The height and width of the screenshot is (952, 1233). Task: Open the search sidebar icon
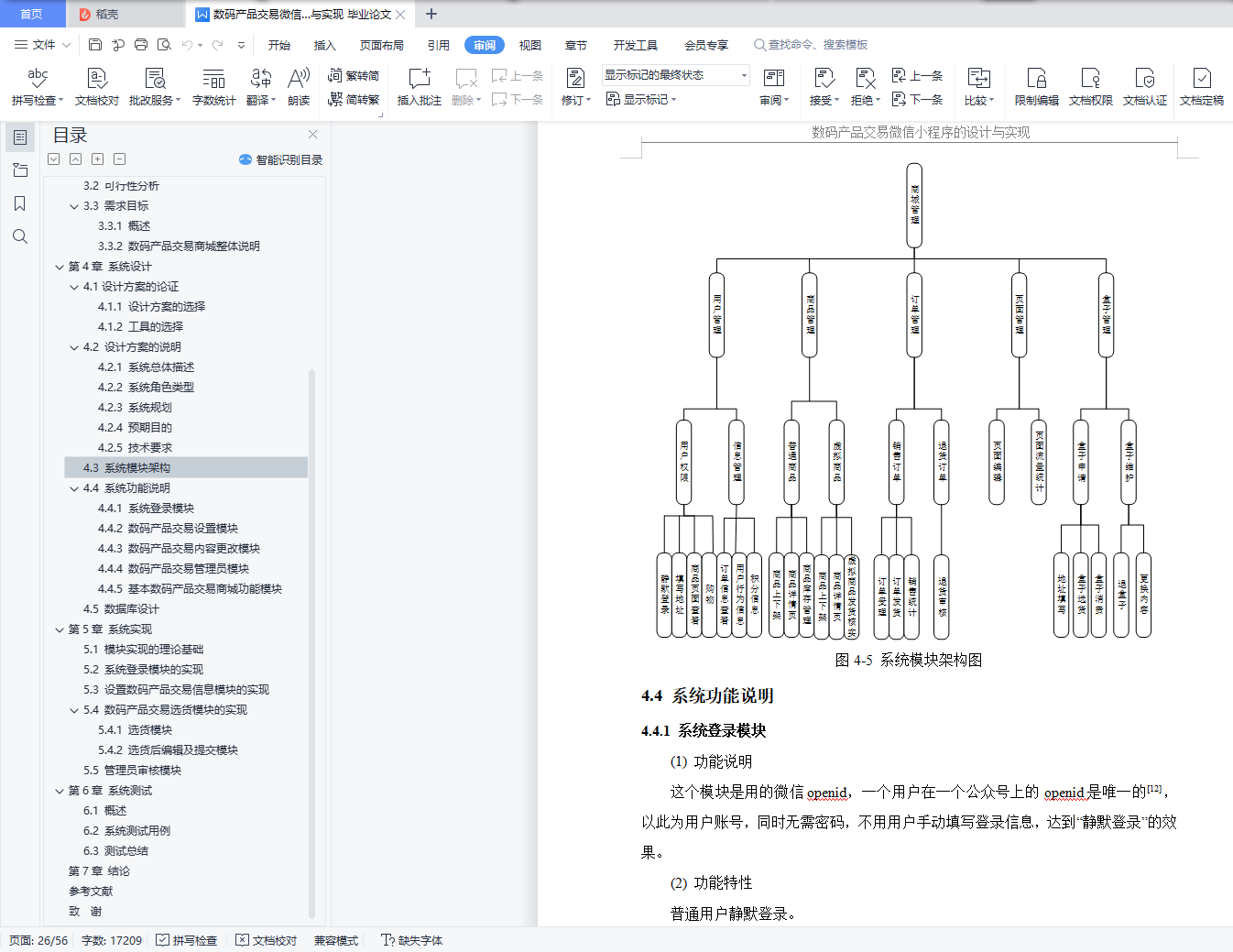pos(20,236)
